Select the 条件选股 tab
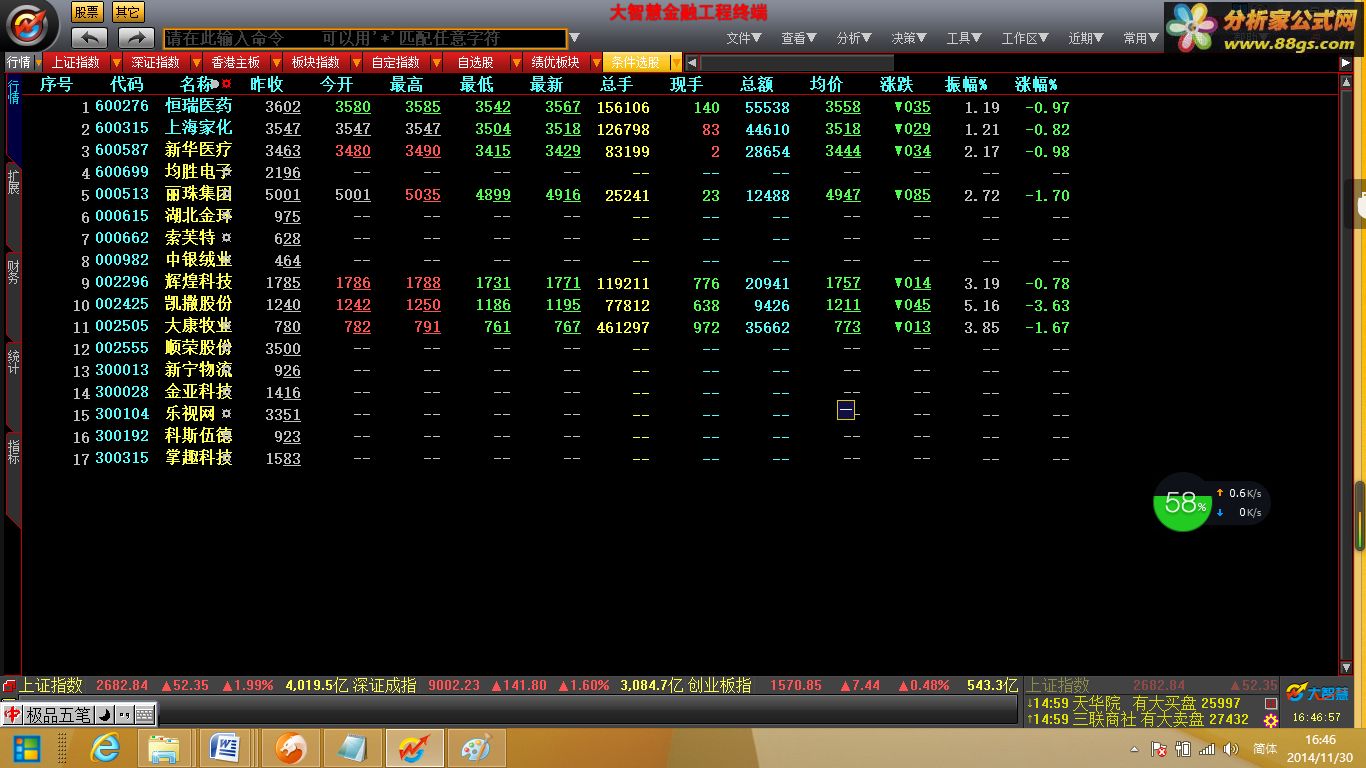The image size is (1366, 768). tap(636, 62)
